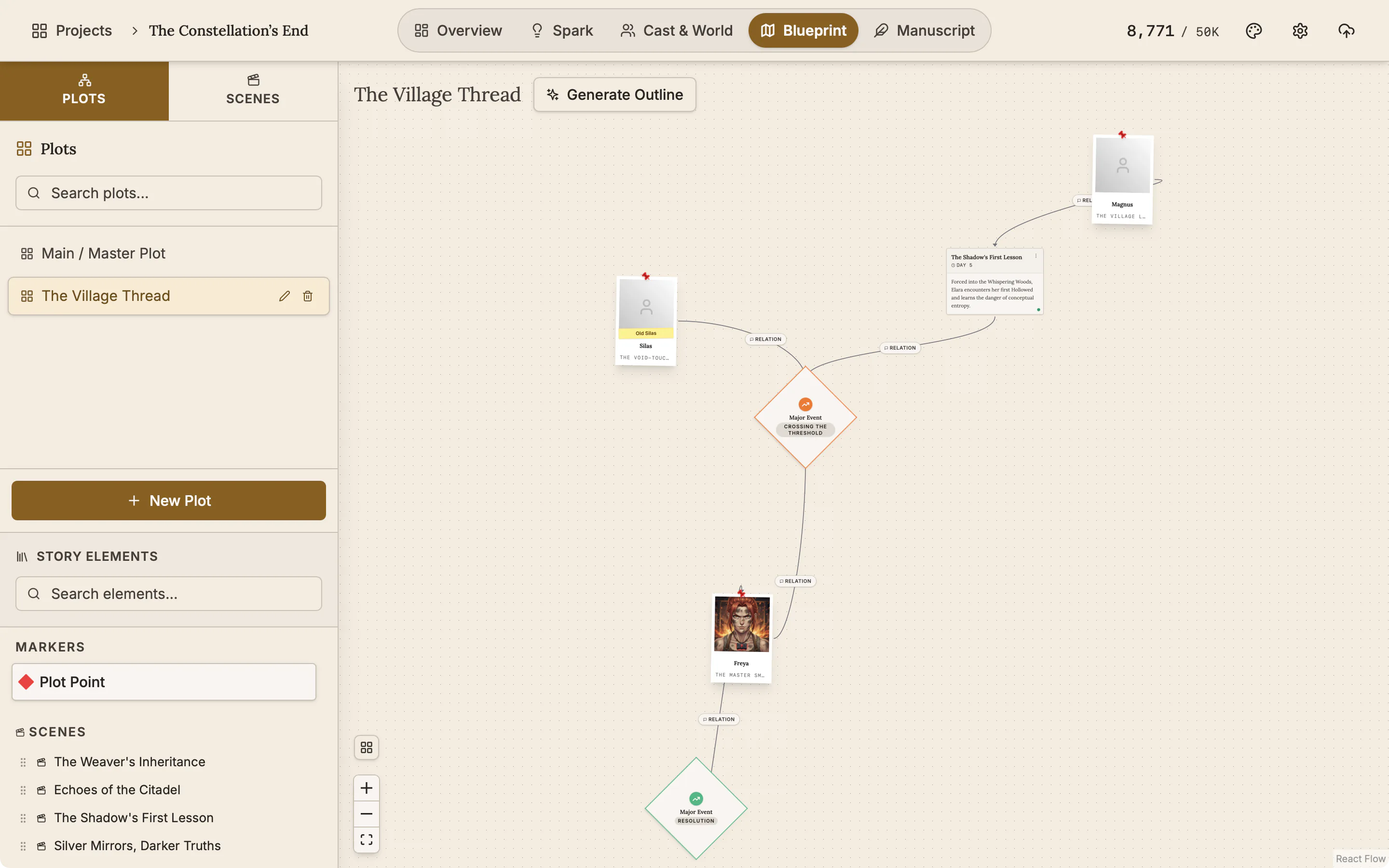The width and height of the screenshot is (1389, 868).
Task: Click the green icon on Resolution node
Action: (696, 799)
